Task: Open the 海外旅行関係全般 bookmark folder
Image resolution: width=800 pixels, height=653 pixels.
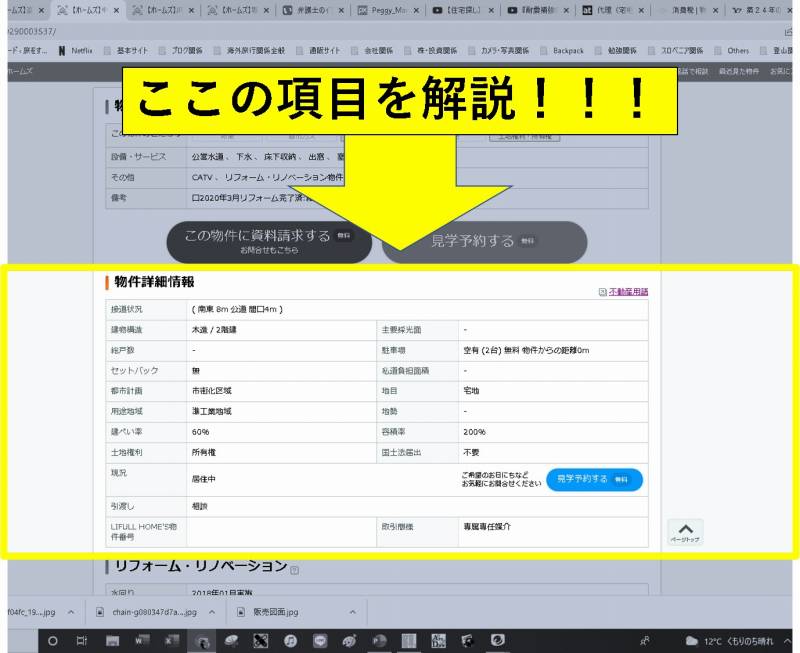Action: 249,51
